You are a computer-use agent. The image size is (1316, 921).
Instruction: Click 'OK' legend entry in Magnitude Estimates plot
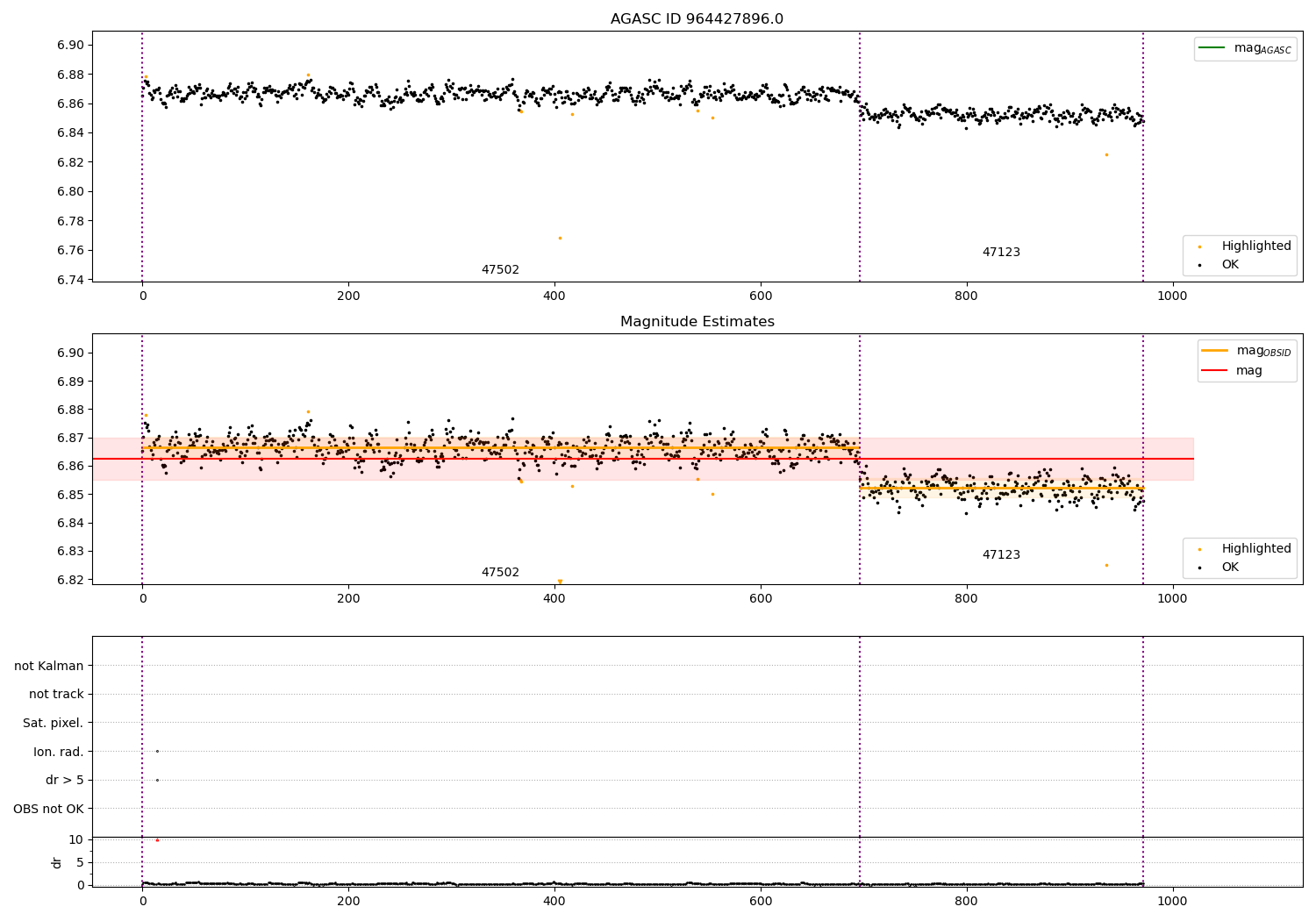point(1230,567)
